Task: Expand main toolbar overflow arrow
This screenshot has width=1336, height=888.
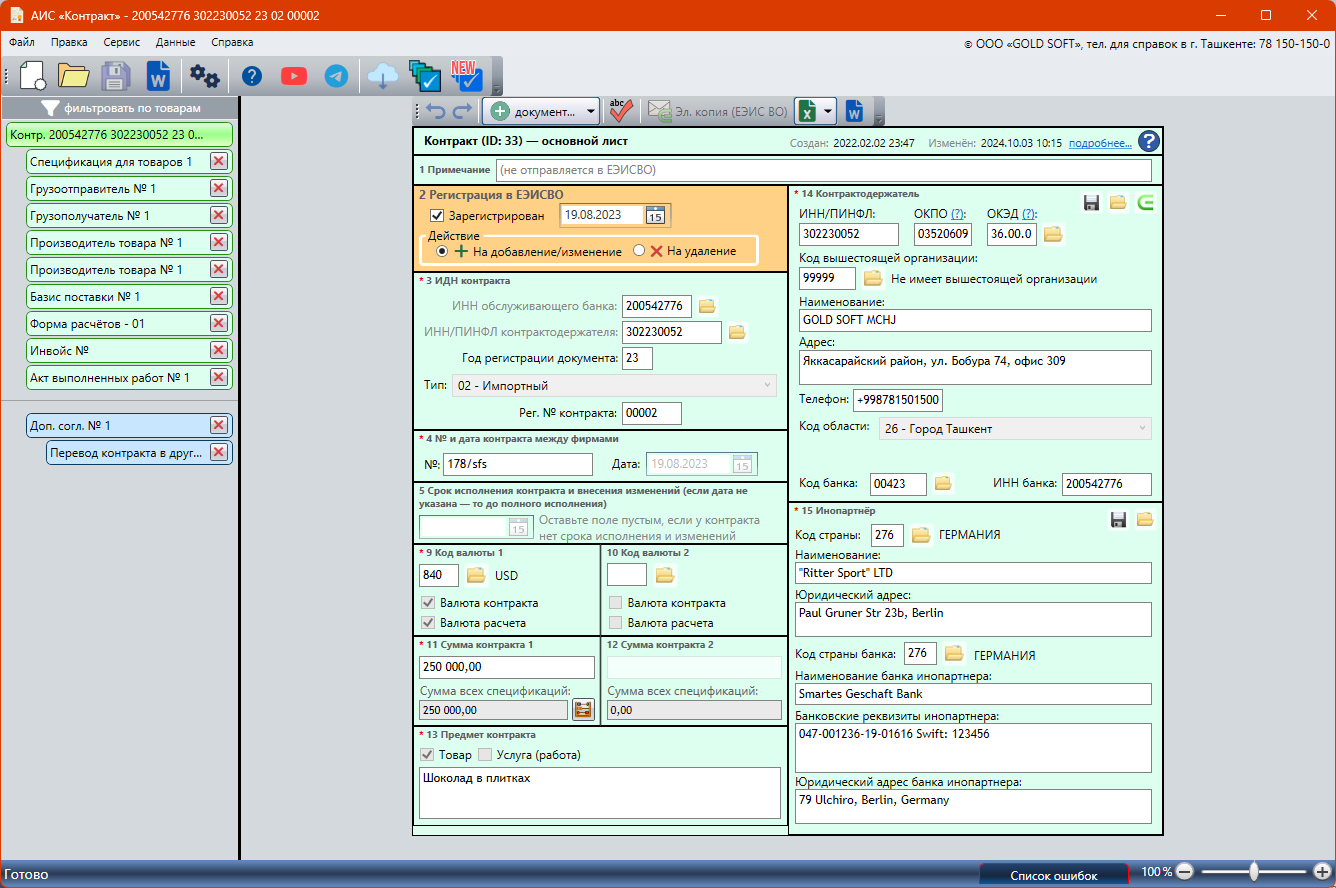Action: (x=497, y=78)
